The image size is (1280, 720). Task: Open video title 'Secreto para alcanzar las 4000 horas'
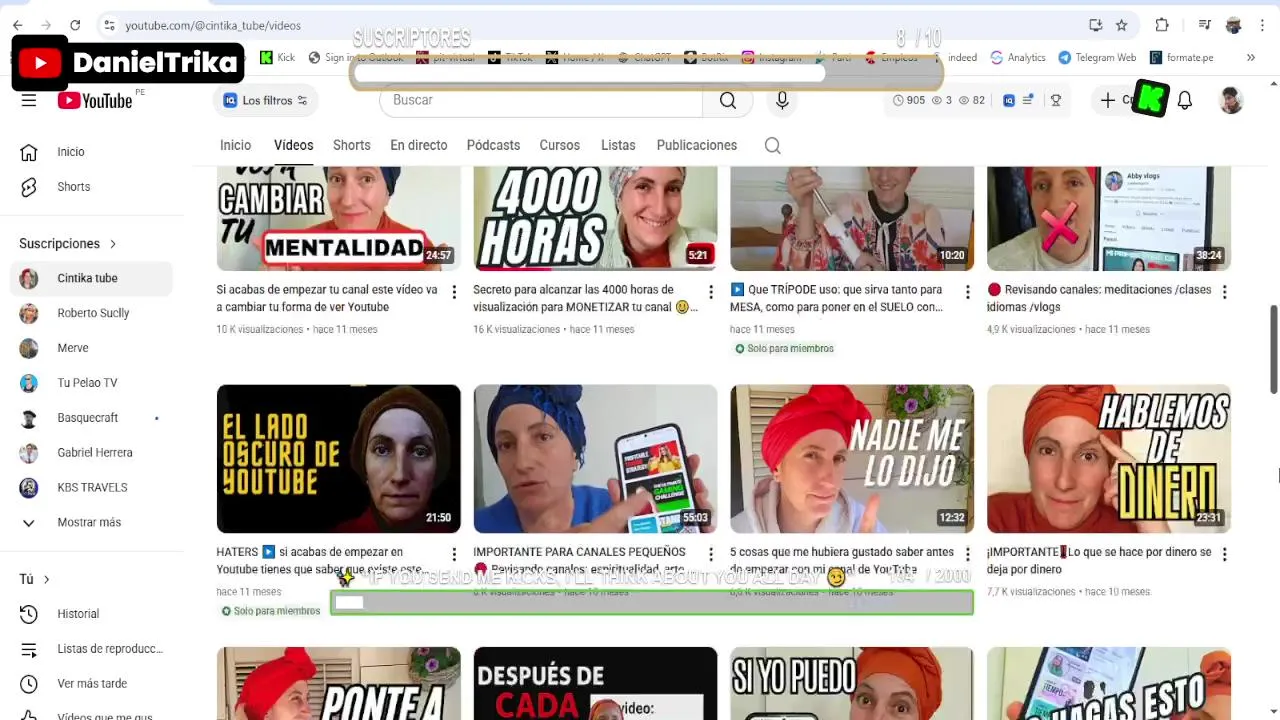584,298
